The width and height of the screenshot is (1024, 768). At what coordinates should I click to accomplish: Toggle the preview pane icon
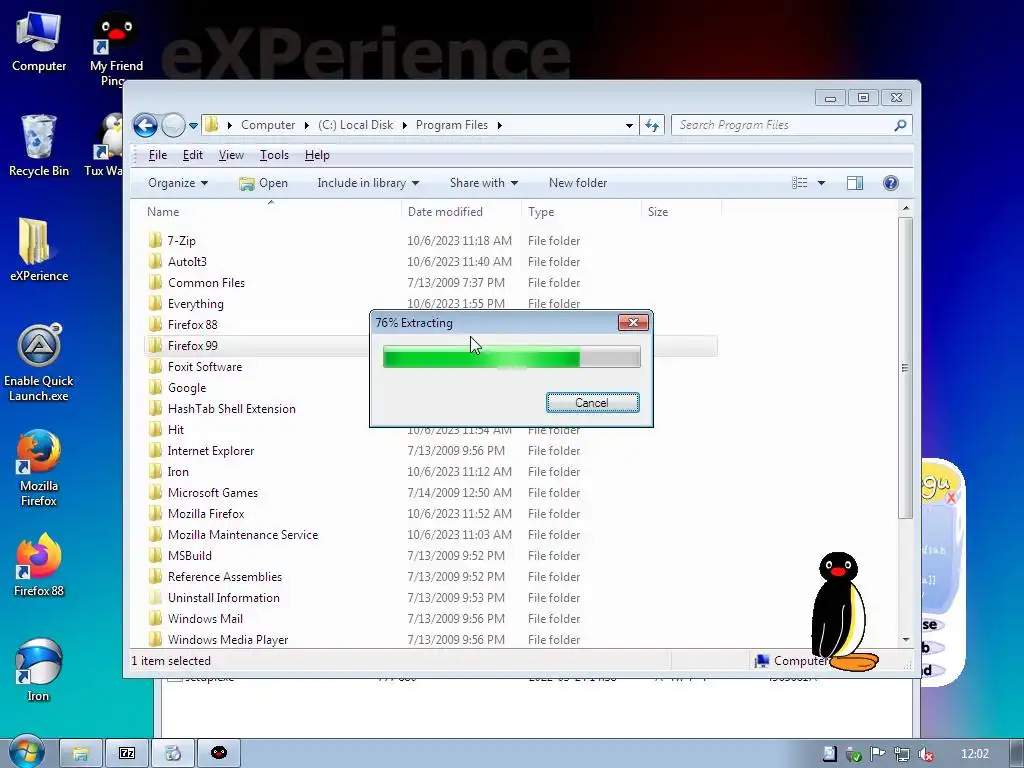(855, 183)
